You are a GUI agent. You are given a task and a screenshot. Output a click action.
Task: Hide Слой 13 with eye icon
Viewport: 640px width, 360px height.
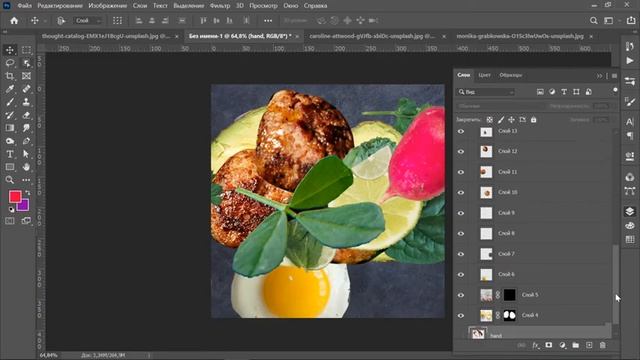click(x=461, y=131)
